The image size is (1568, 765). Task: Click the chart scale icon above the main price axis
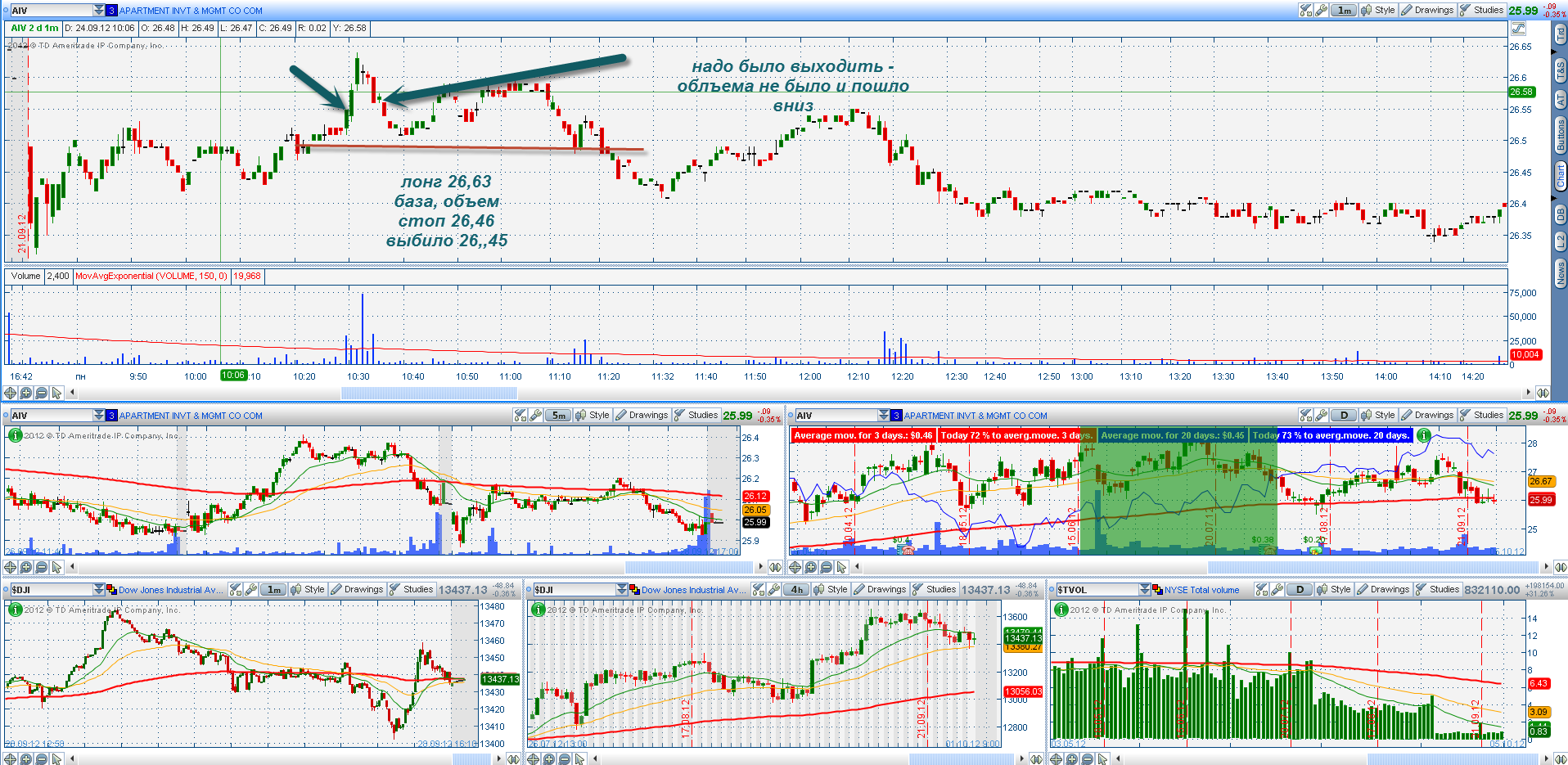click(1518, 28)
